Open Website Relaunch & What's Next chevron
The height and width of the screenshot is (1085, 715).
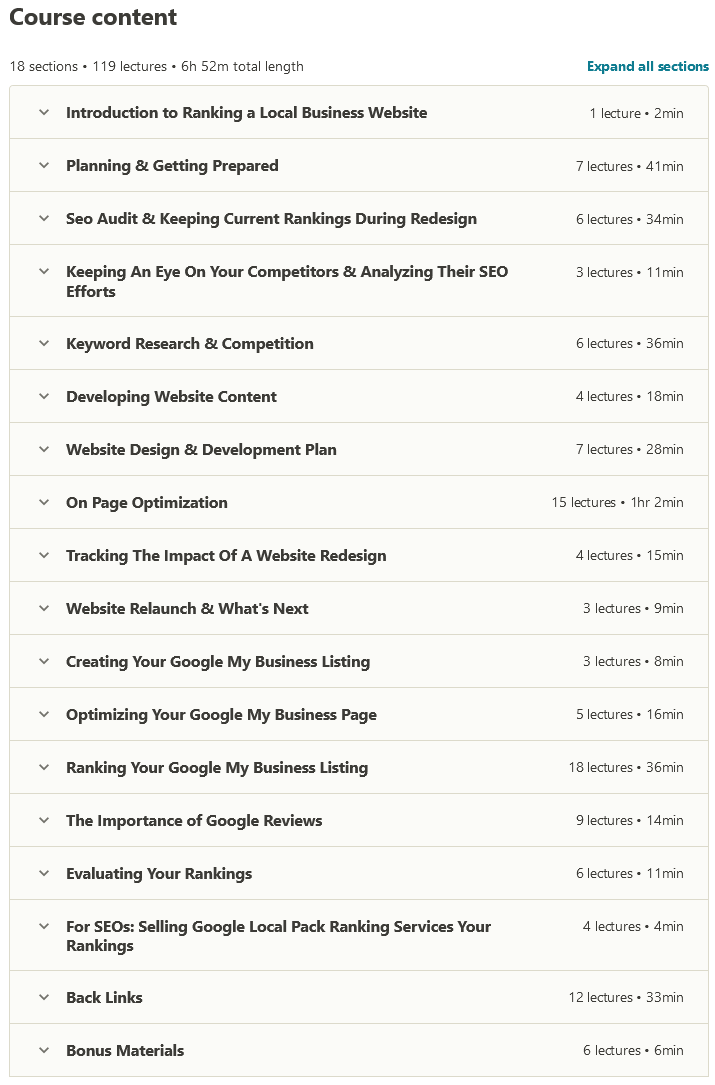[44, 608]
